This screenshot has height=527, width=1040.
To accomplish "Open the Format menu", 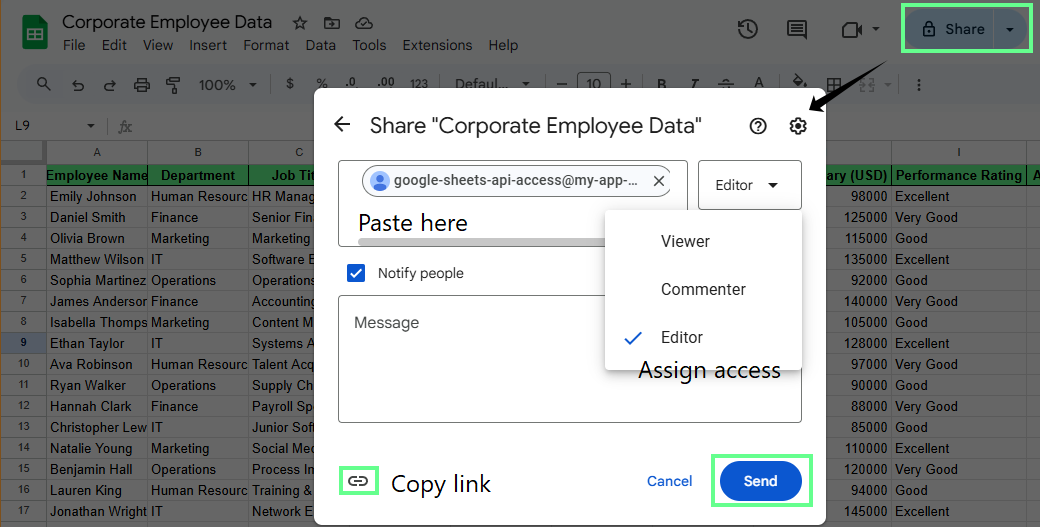I will pyautogui.click(x=266, y=45).
